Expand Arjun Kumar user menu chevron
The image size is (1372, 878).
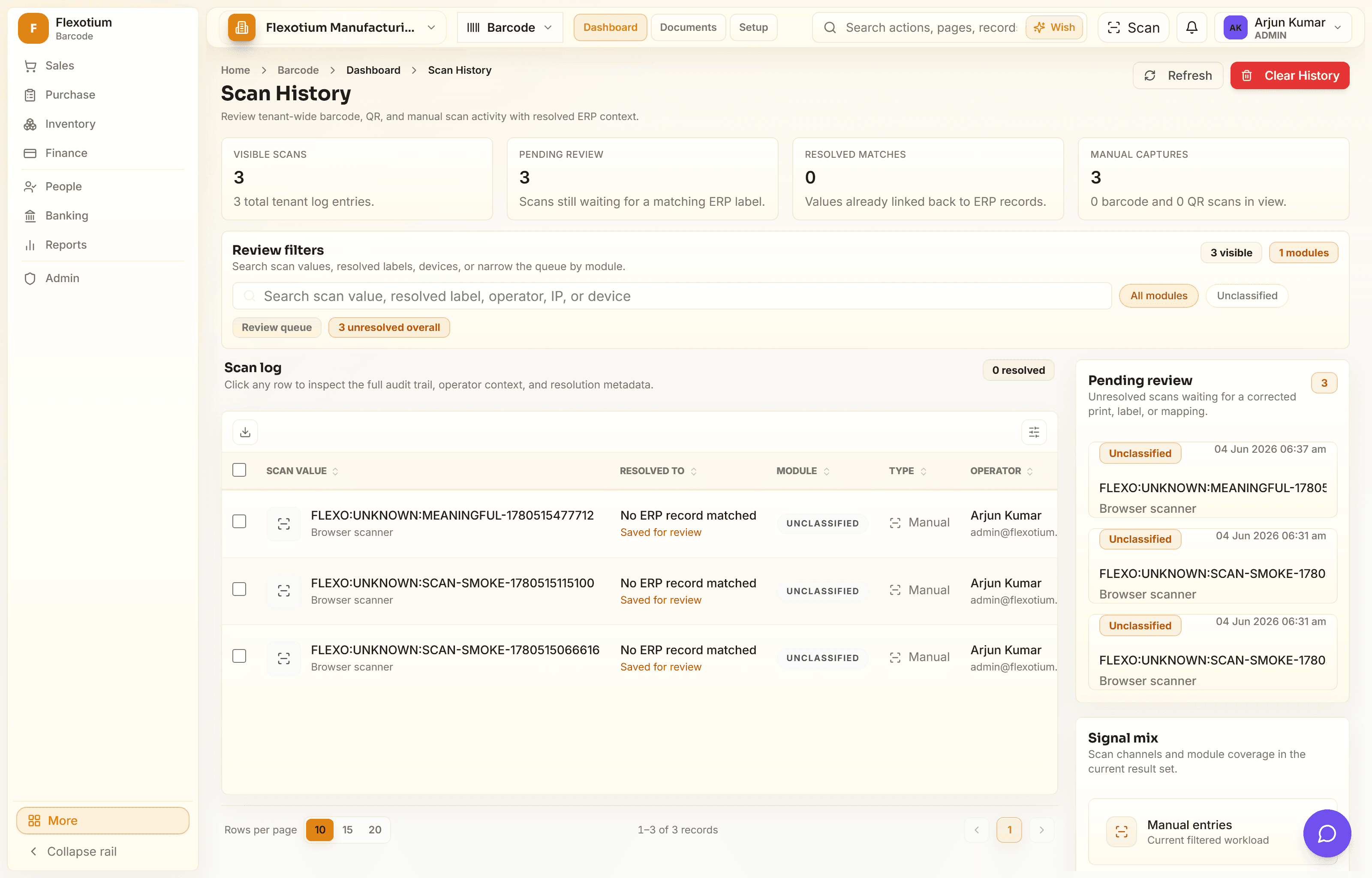(1338, 27)
